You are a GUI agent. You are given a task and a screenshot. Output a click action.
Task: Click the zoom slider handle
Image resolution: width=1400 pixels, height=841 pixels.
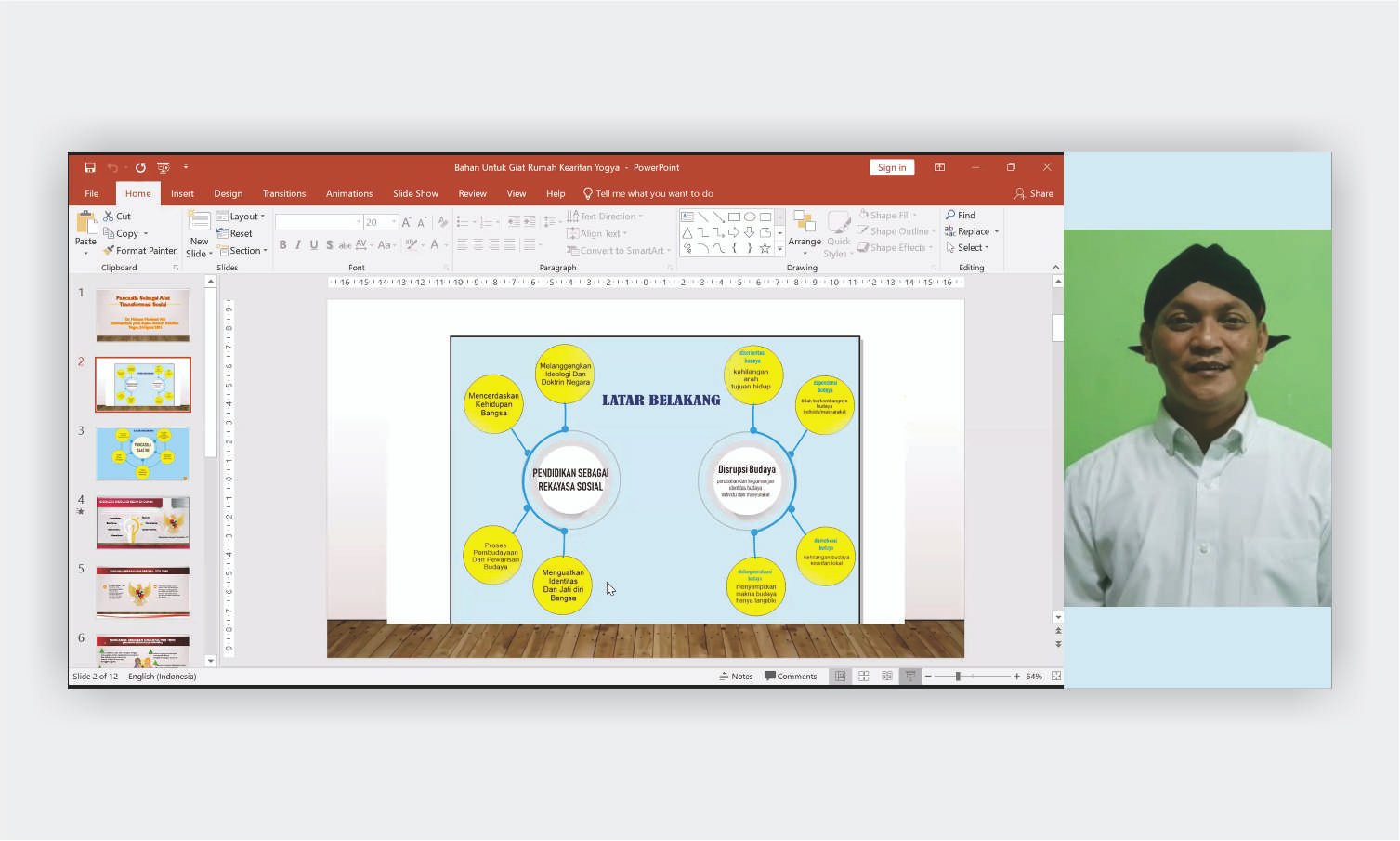coord(958,676)
